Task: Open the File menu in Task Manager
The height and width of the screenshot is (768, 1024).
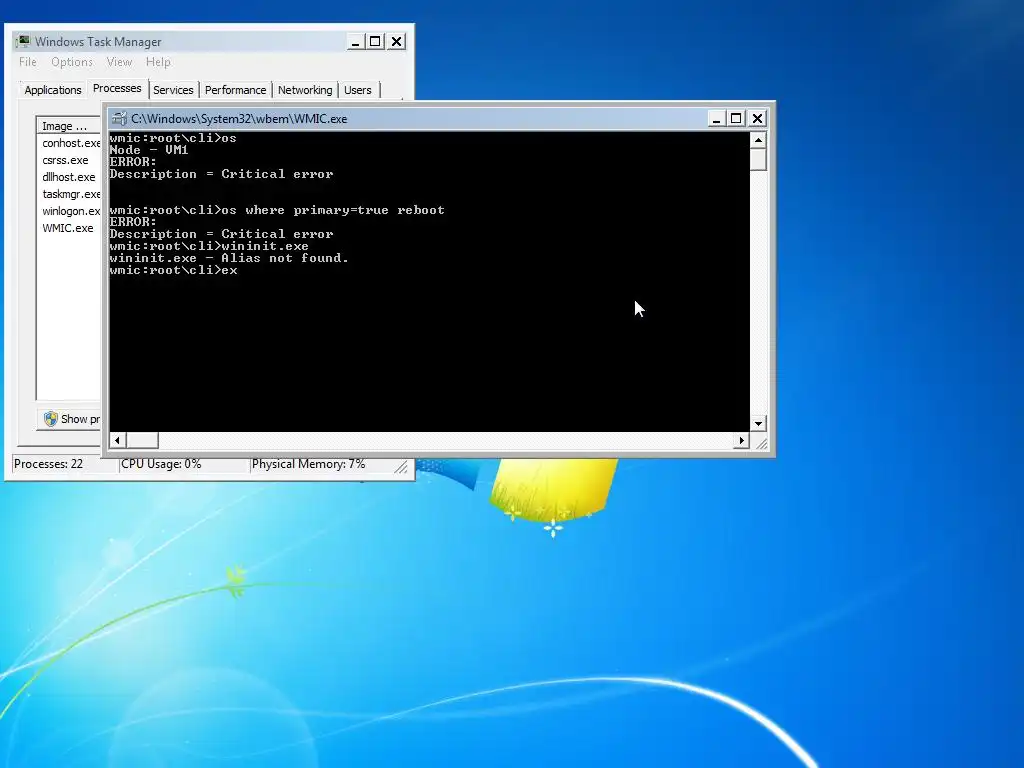Action: [x=27, y=62]
